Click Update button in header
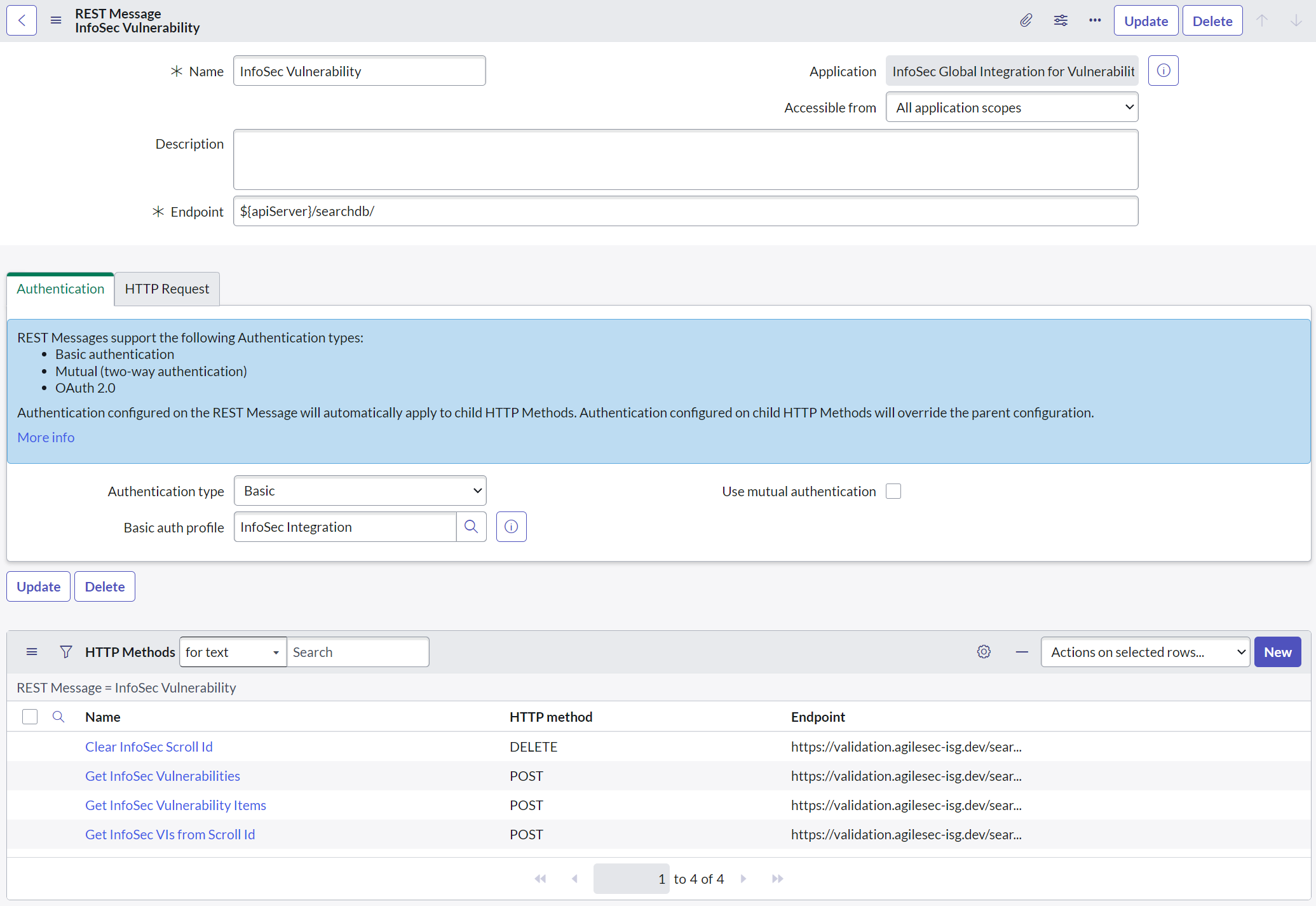This screenshot has height=906, width=1316. coord(1146,21)
